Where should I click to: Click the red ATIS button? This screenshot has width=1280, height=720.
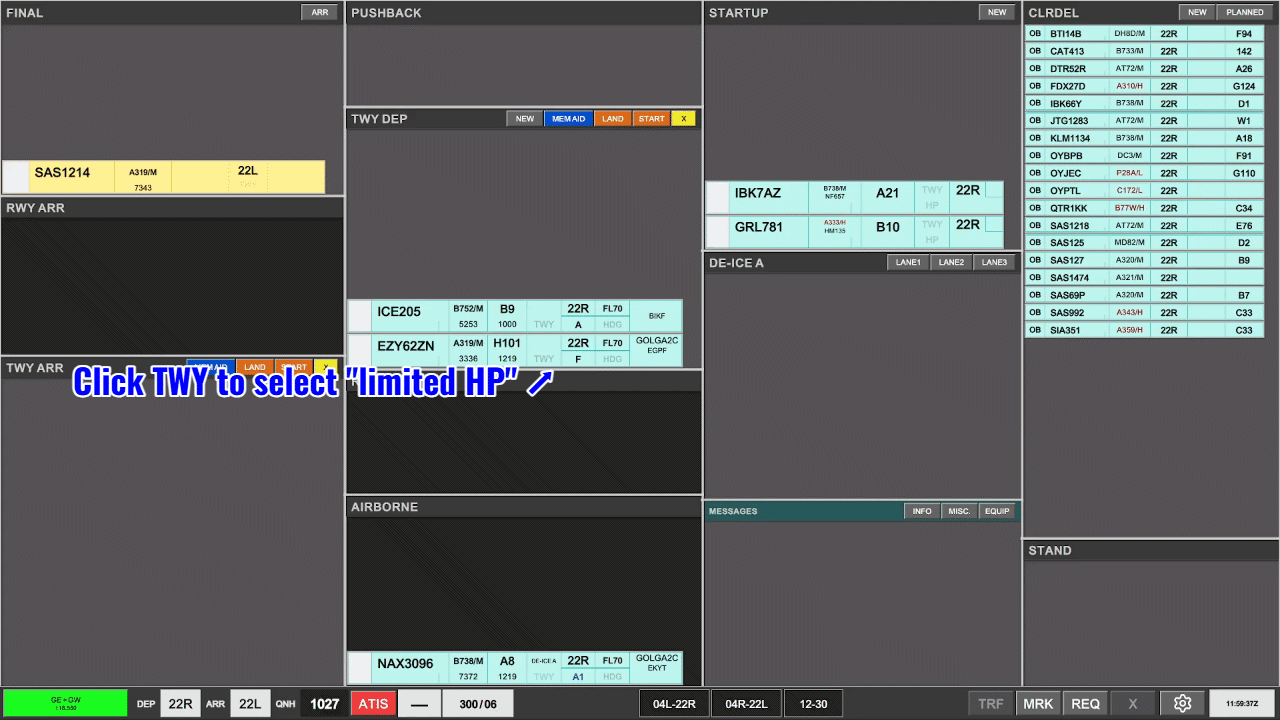tap(373, 703)
